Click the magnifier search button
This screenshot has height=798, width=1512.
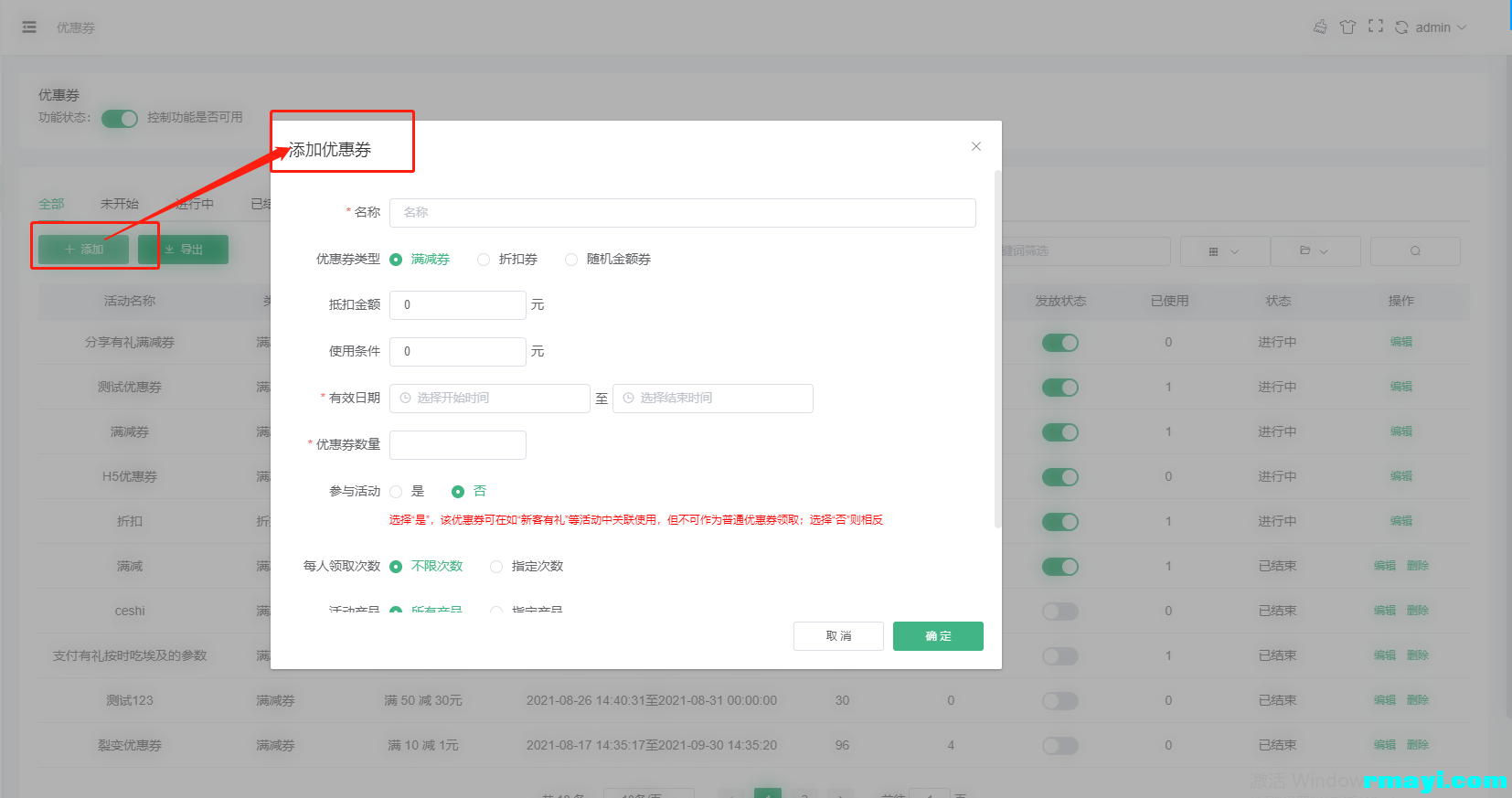pos(1415,251)
